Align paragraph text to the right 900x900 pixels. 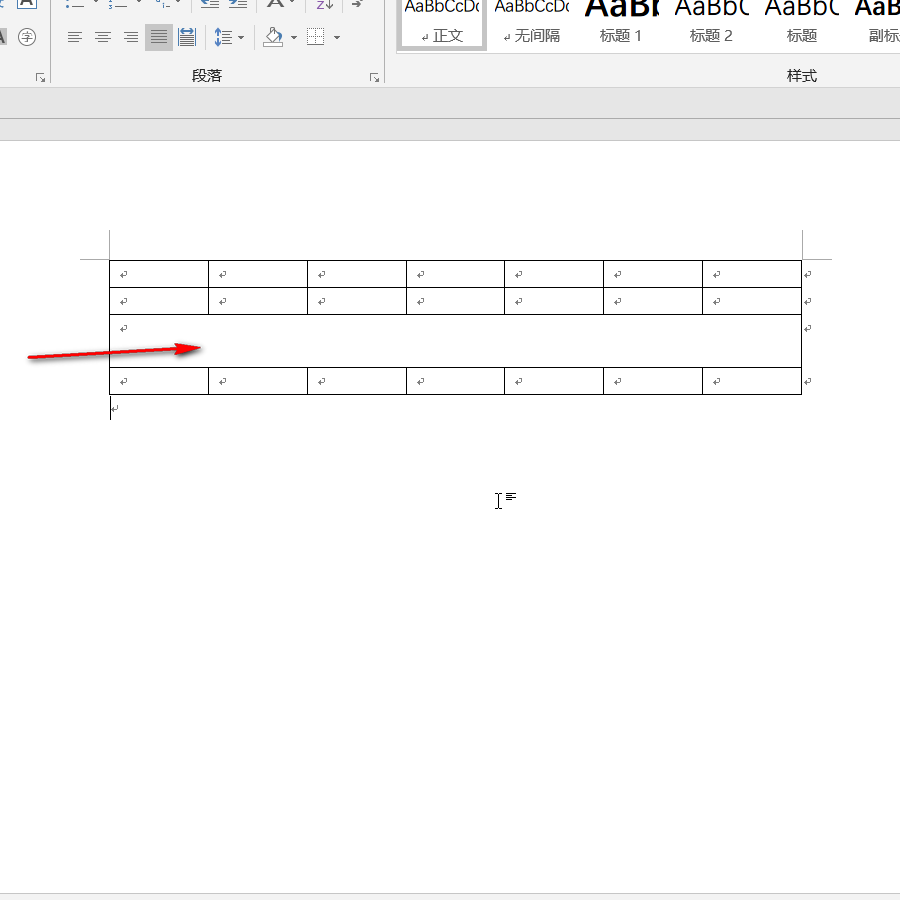131,38
